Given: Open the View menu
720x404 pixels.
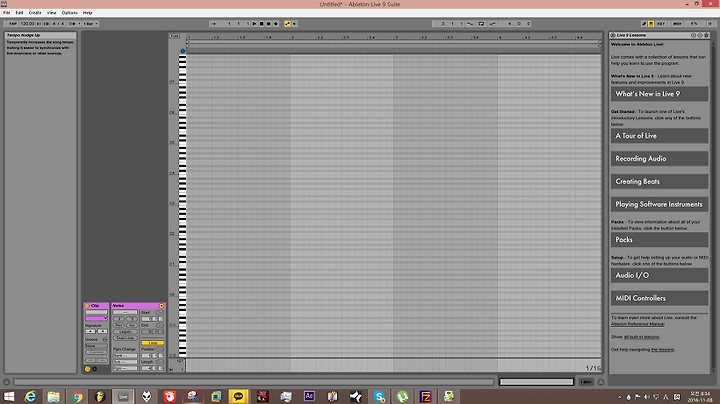Looking at the screenshot, I should [x=51, y=13].
